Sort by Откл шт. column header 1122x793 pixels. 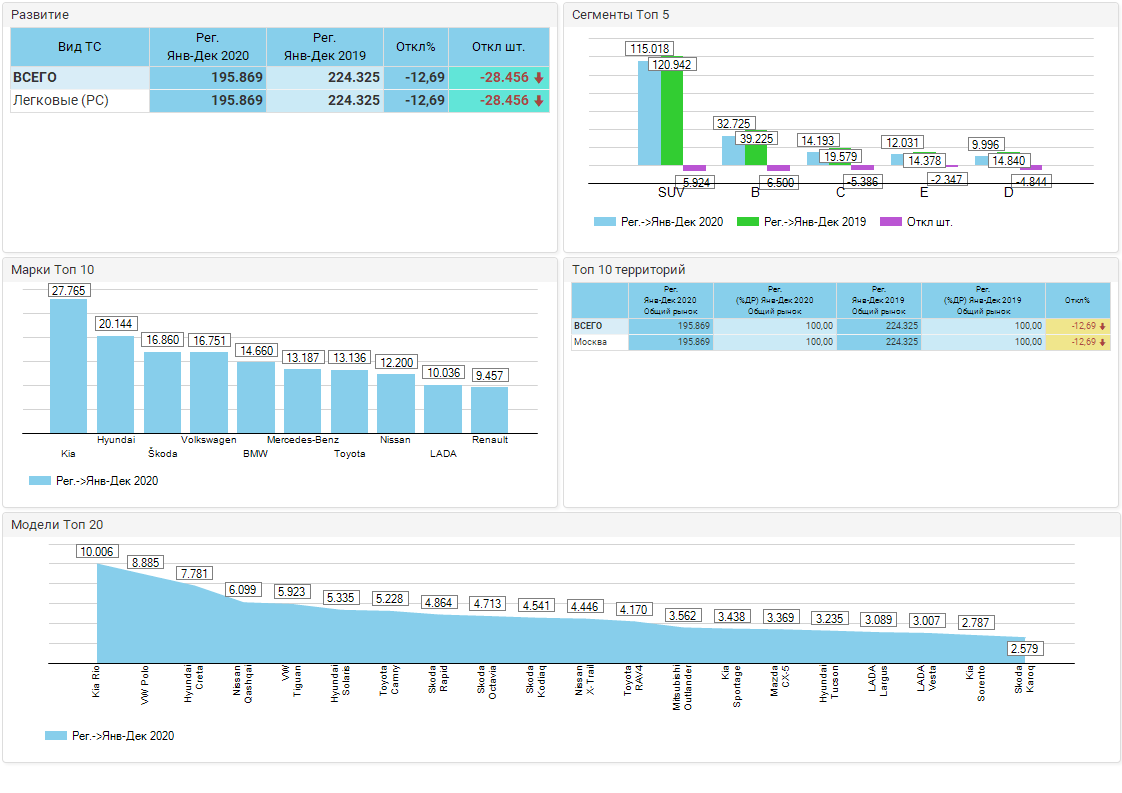coord(499,47)
